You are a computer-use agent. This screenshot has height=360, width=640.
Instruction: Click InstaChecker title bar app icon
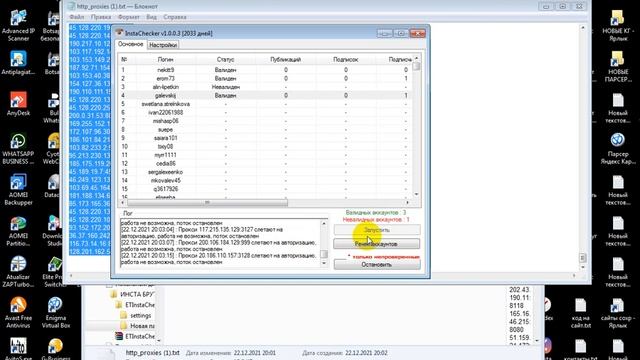pyautogui.click(x=119, y=33)
